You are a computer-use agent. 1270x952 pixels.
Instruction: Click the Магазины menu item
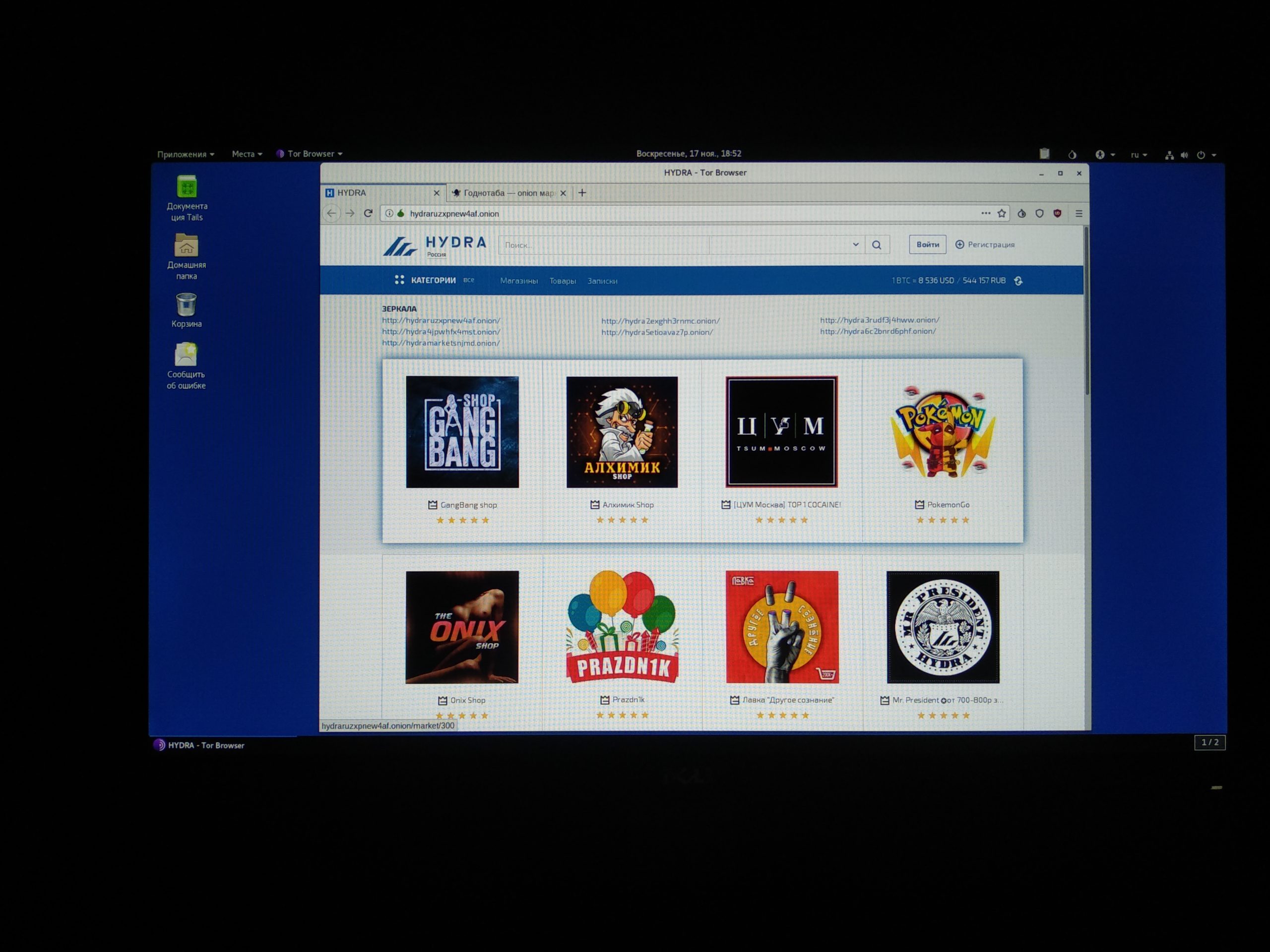pos(518,281)
